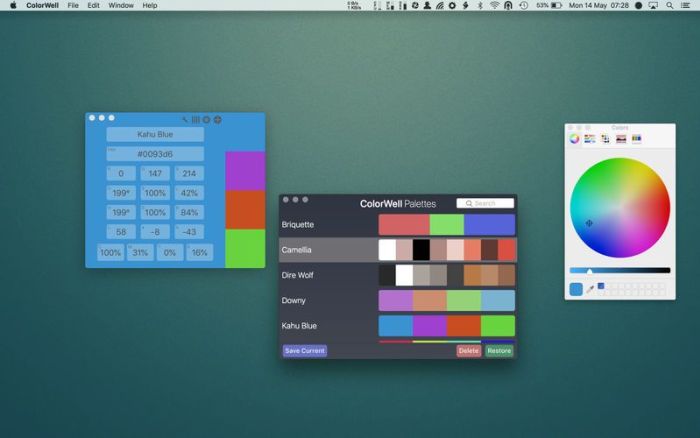This screenshot has width=700, height=438.
Task: Select the Pencils tab in Colors panel
Action: tap(637, 139)
